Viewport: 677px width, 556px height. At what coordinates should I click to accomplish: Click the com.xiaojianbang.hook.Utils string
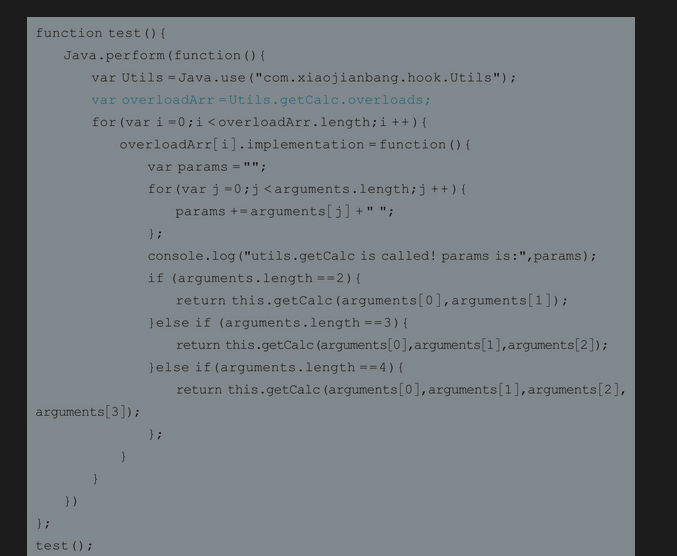point(381,78)
